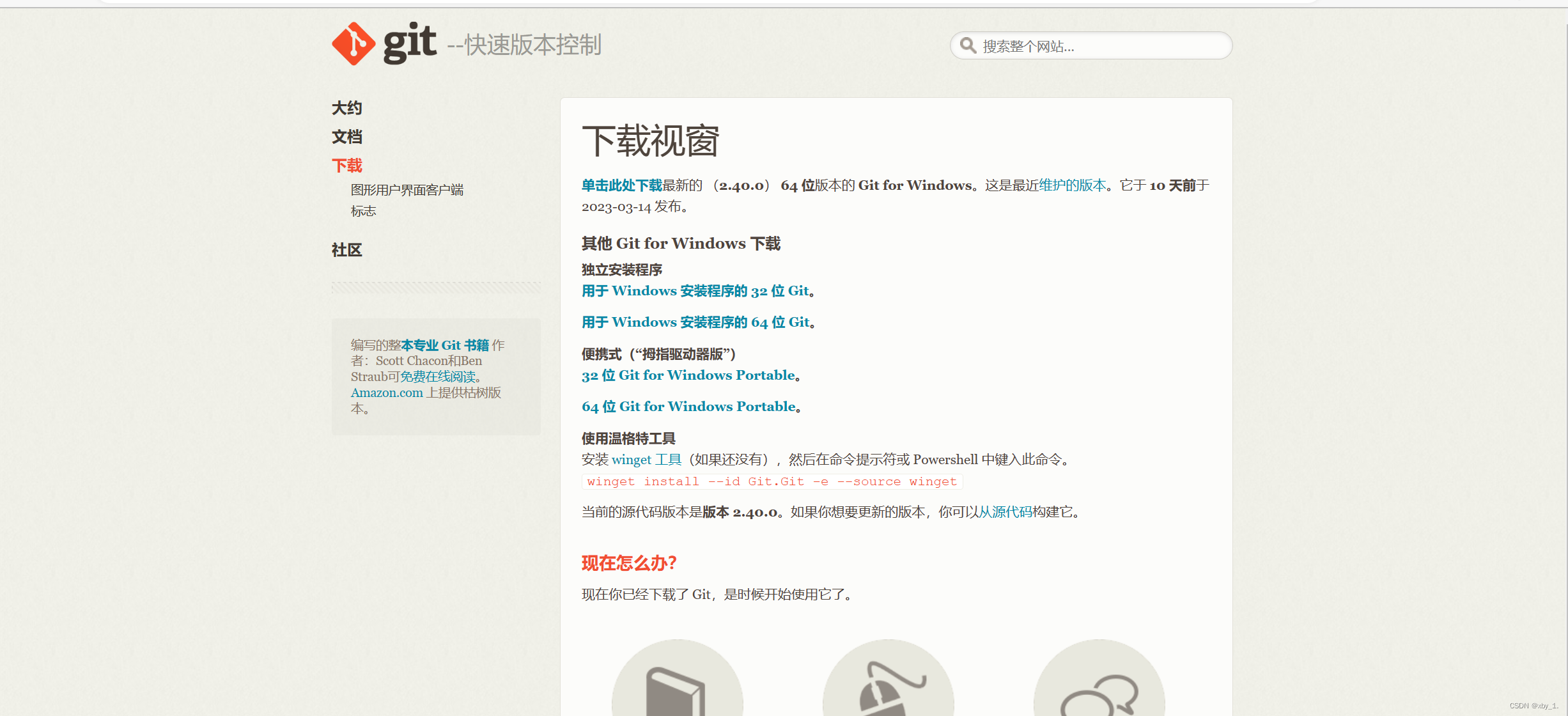This screenshot has height=716, width=1568.
Task: Open 64 位 Git for Windows Portable link
Action: [689, 407]
